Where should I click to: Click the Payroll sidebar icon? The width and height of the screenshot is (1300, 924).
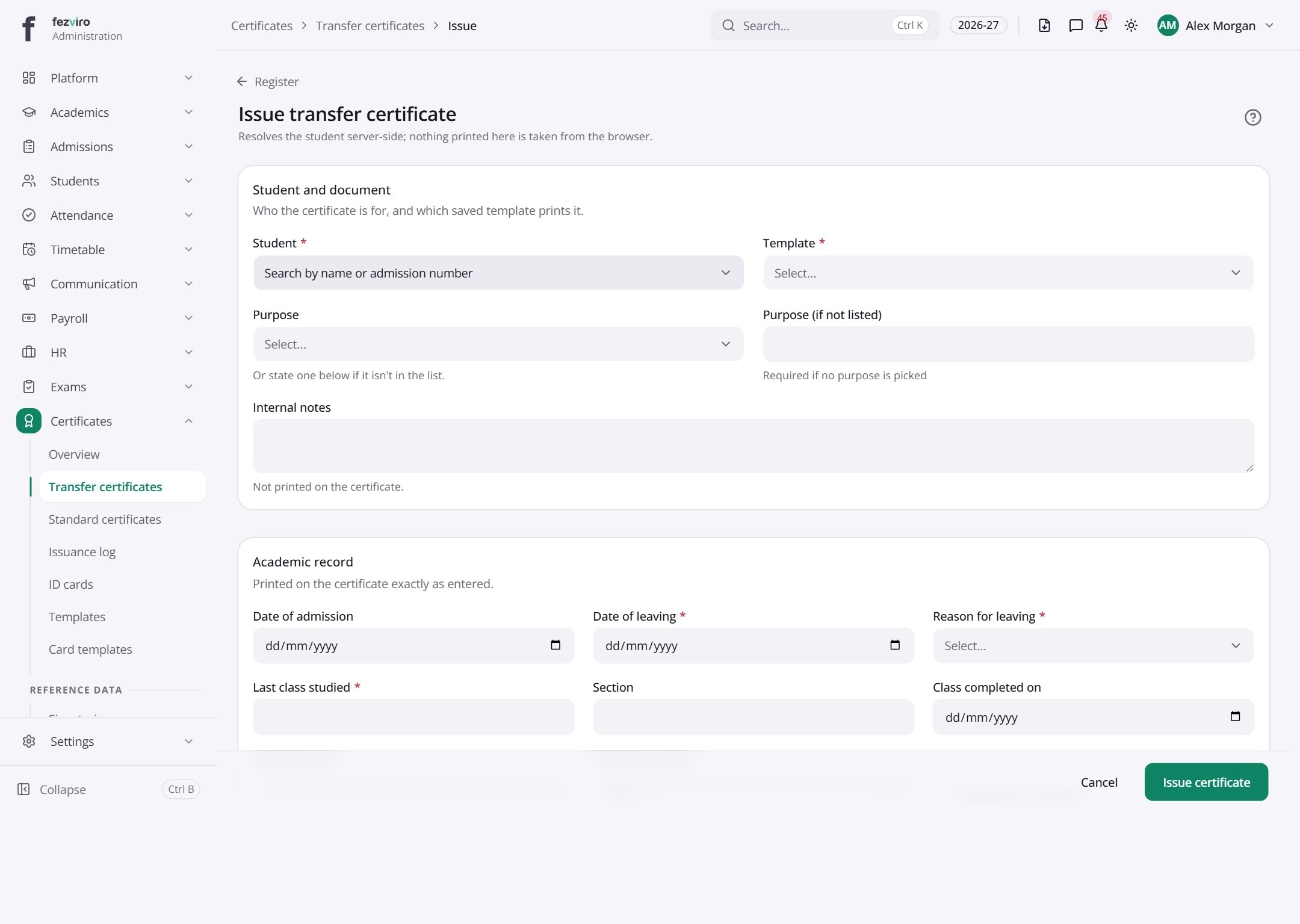click(29, 318)
